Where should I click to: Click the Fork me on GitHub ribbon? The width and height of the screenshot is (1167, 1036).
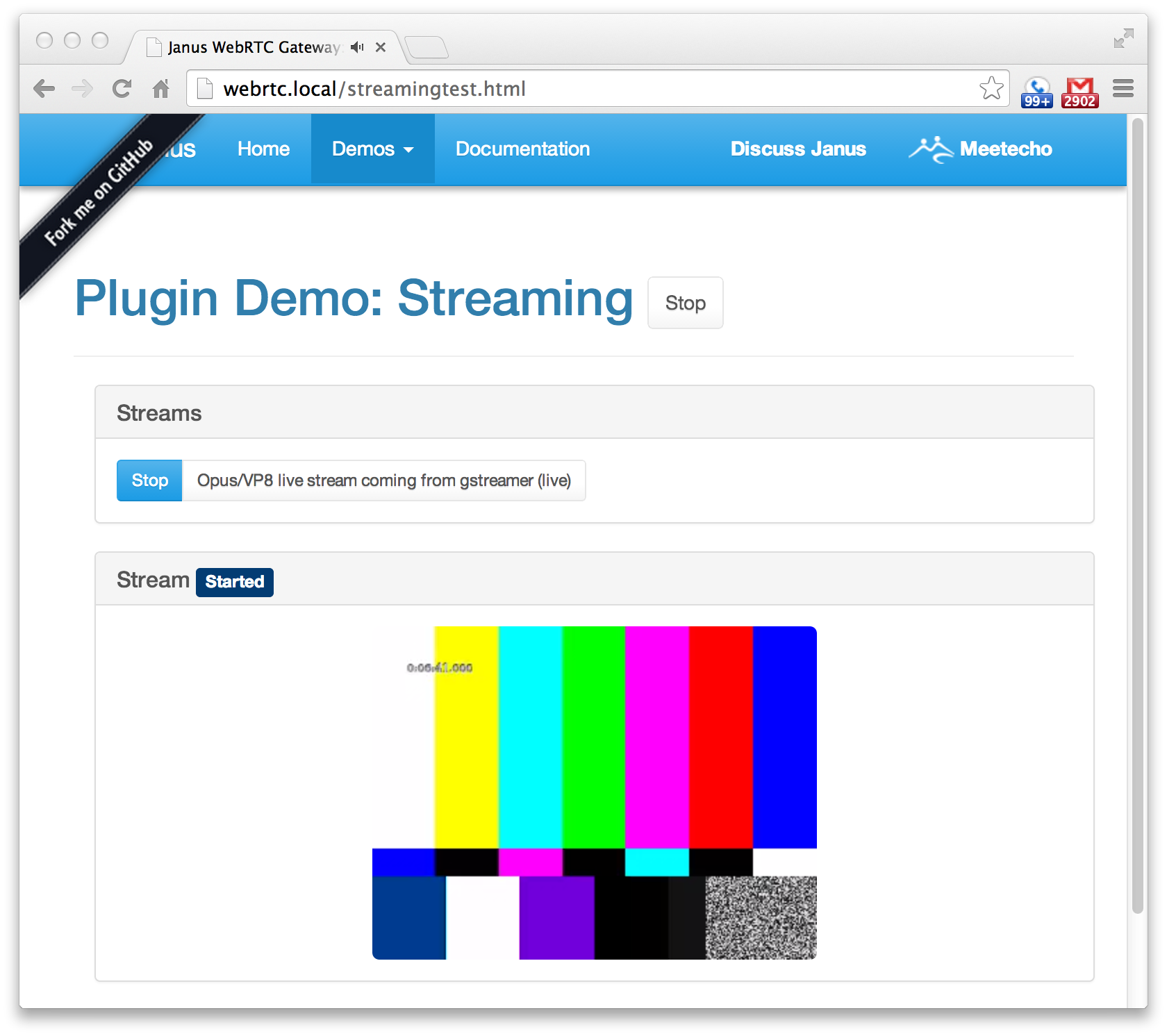(x=97, y=193)
